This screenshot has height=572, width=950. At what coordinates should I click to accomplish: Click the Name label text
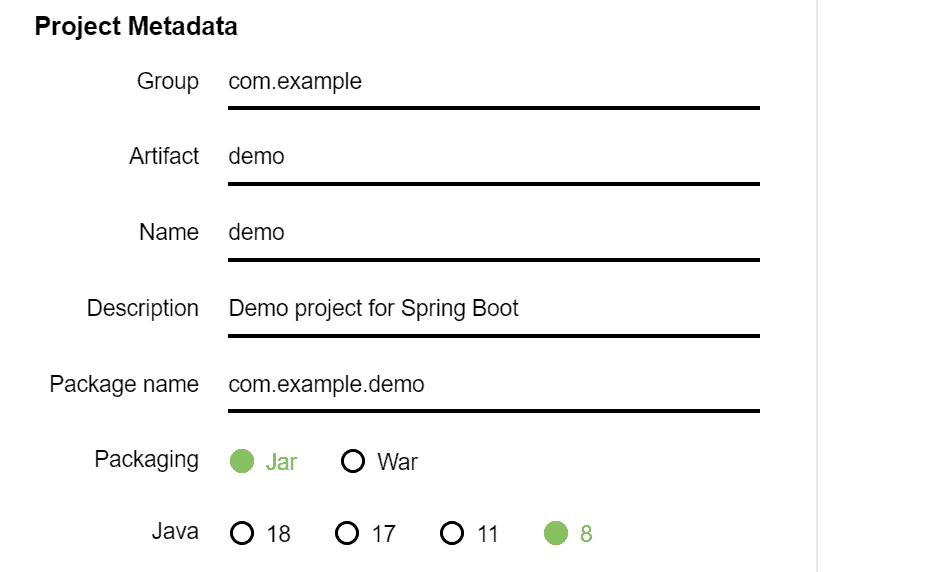169,233
